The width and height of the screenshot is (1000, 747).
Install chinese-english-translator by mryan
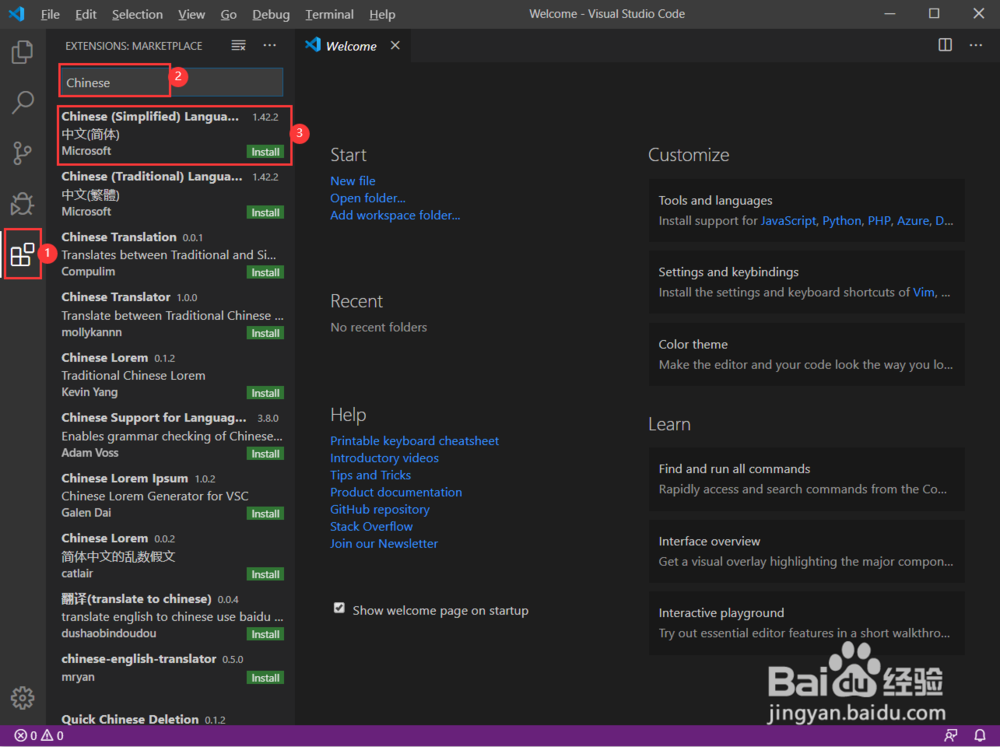(265, 677)
